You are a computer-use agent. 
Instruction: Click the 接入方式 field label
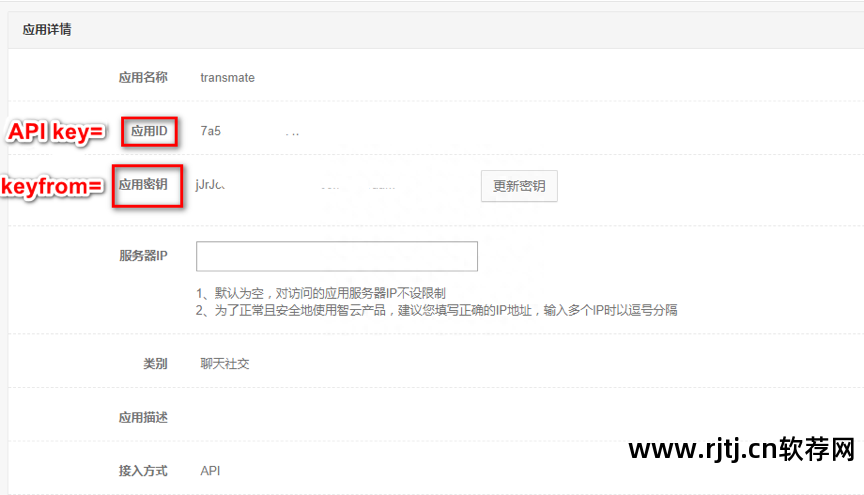[143, 471]
